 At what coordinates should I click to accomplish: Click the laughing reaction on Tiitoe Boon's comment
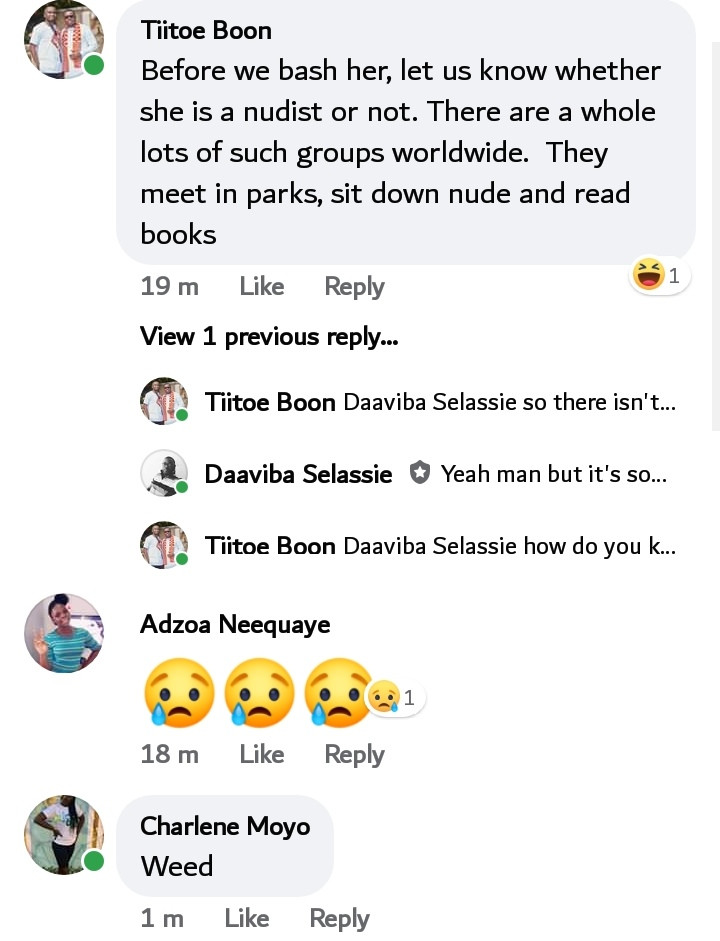pyautogui.click(x=659, y=275)
